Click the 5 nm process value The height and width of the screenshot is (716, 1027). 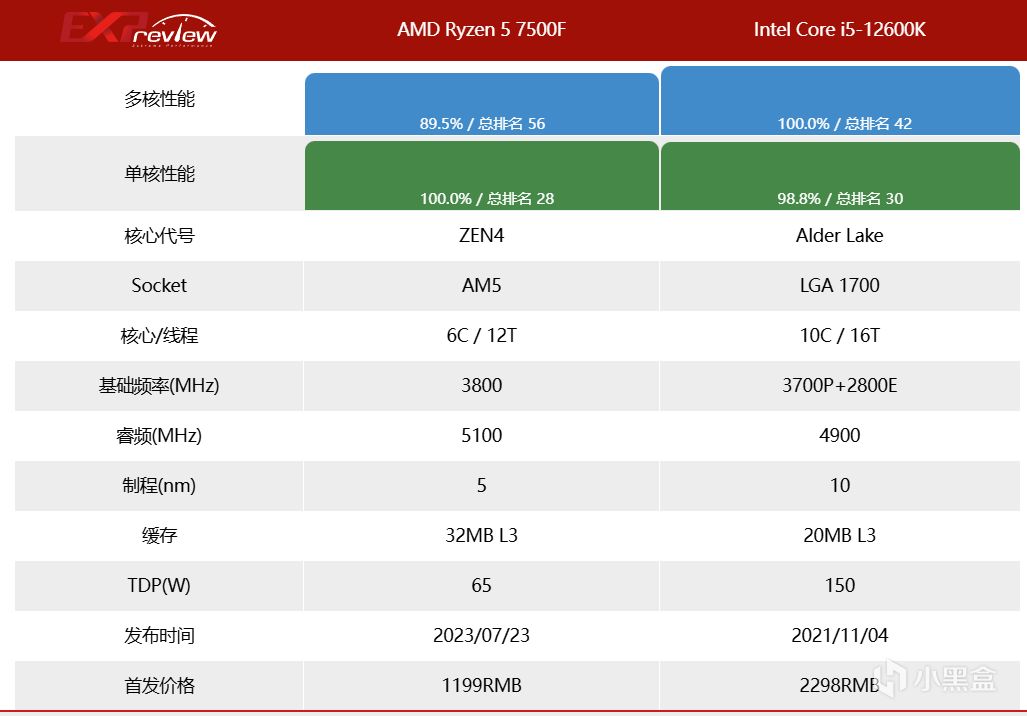[481, 485]
